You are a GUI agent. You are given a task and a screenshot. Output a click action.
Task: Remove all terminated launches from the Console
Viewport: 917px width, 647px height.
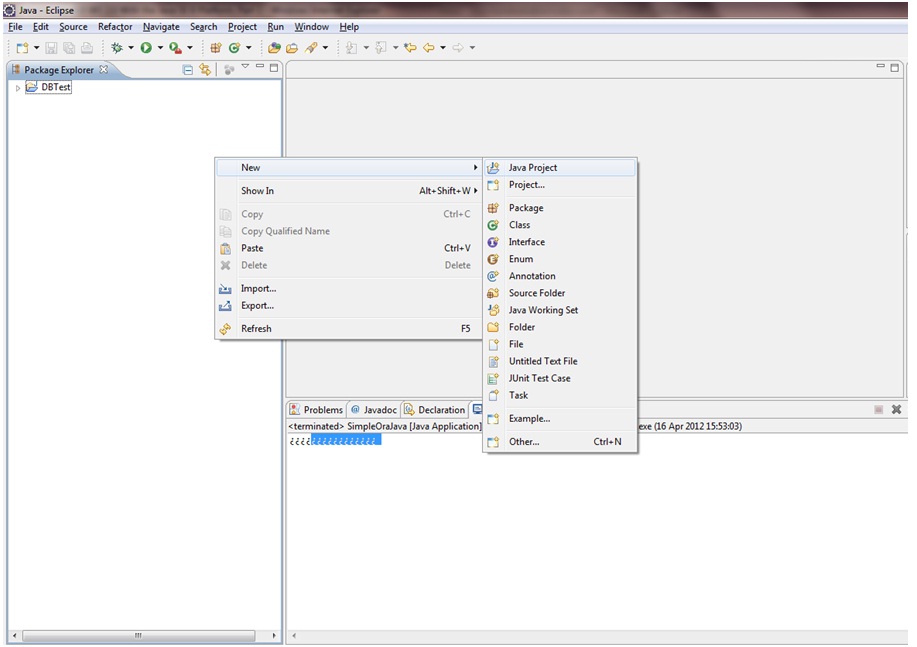coord(896,409)
